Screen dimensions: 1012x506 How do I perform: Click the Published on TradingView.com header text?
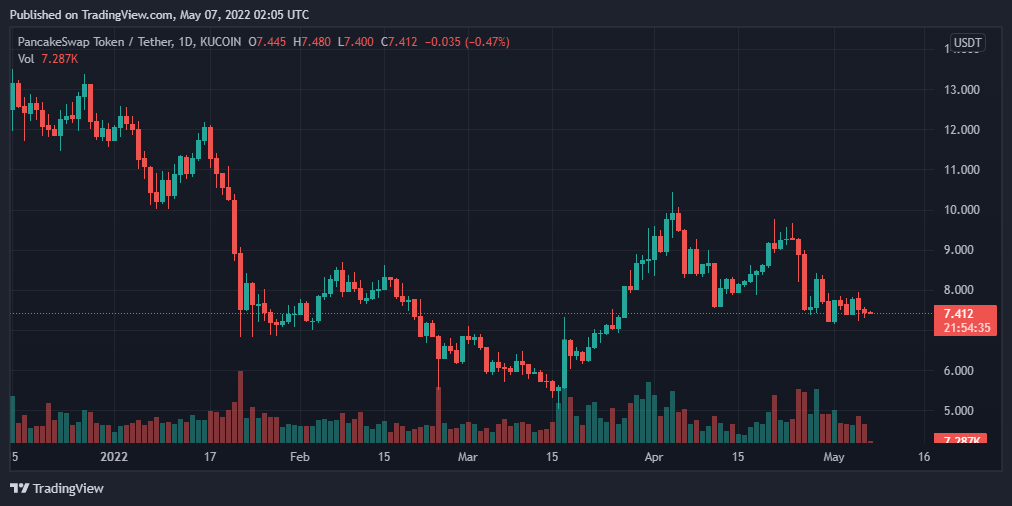tap(160, 15)
